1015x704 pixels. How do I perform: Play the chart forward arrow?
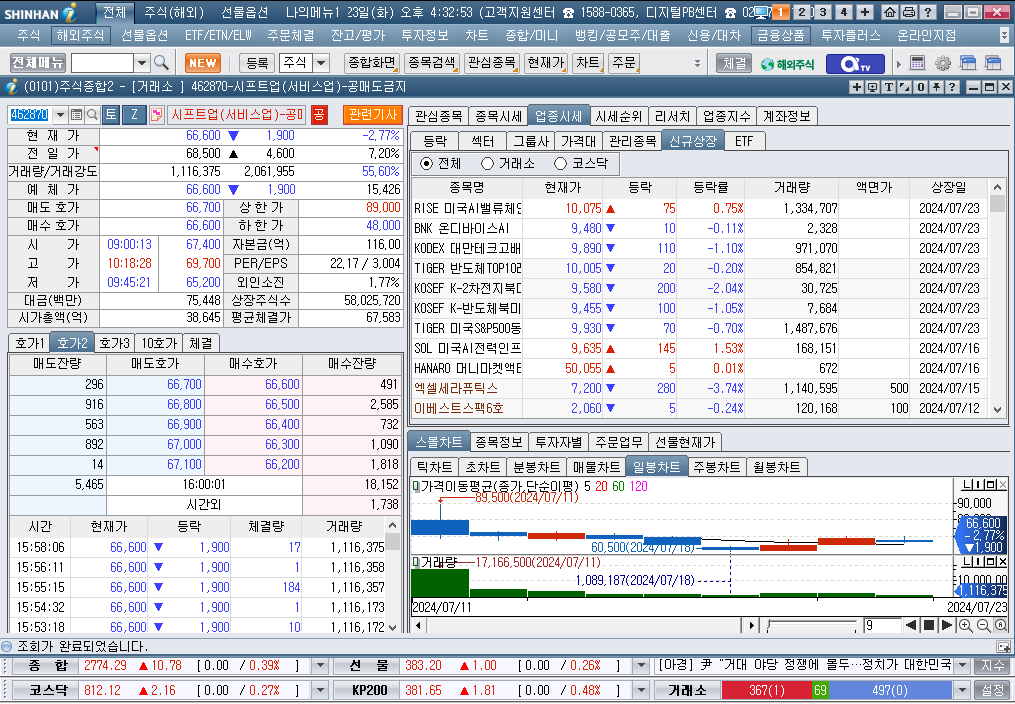click(x=946, y=625)
